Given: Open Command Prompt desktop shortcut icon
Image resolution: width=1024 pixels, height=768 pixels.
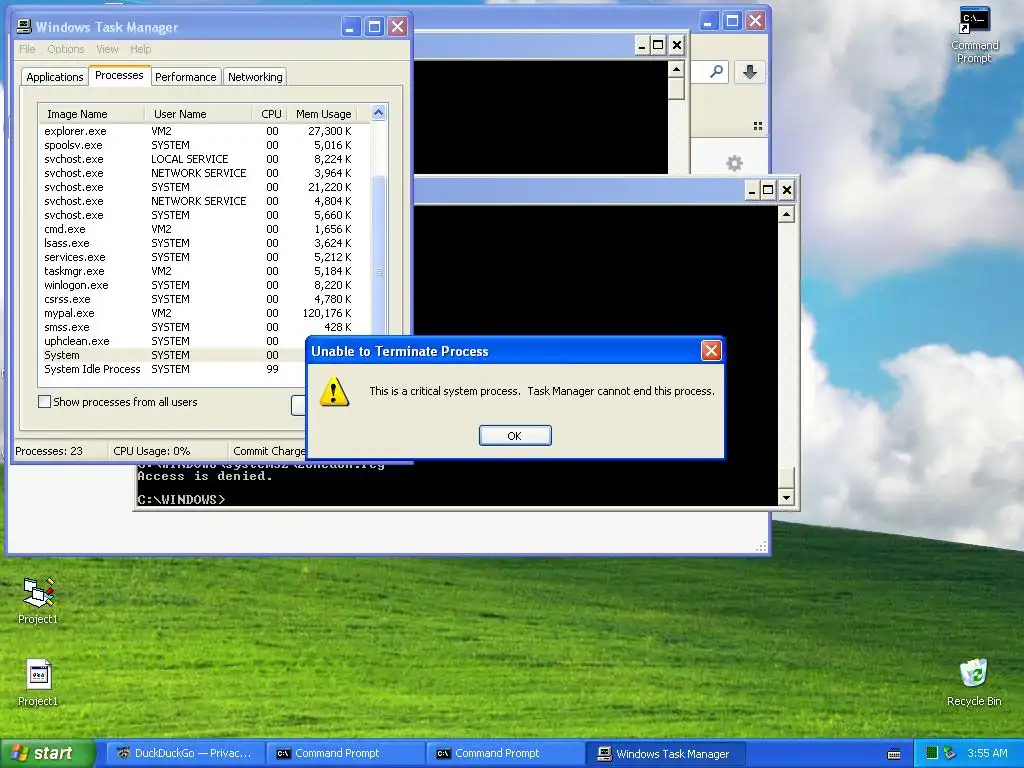Looking at the screenshot, I should click(974, 35).
